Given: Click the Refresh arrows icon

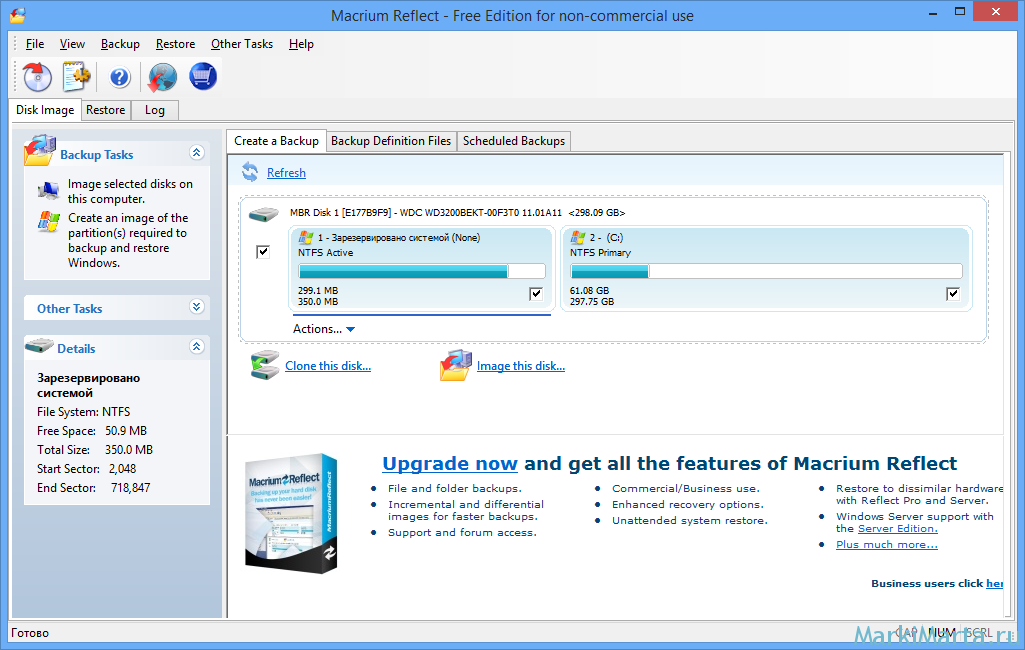Looking at the screenshot, I should click(x=250, y=173).
